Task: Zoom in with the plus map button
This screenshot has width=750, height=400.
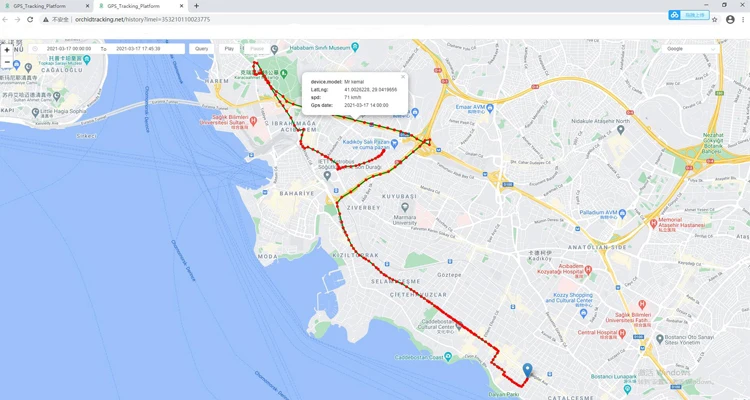Action: tap(7, 50)
